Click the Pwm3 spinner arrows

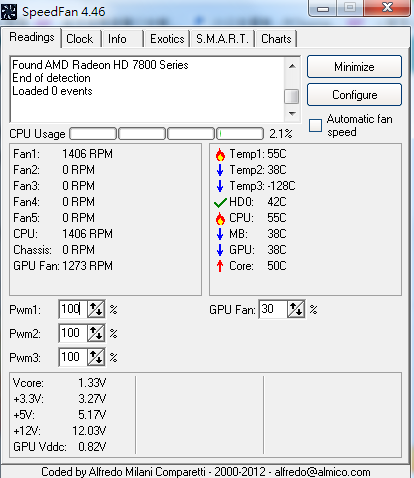(x=96, y=357)
